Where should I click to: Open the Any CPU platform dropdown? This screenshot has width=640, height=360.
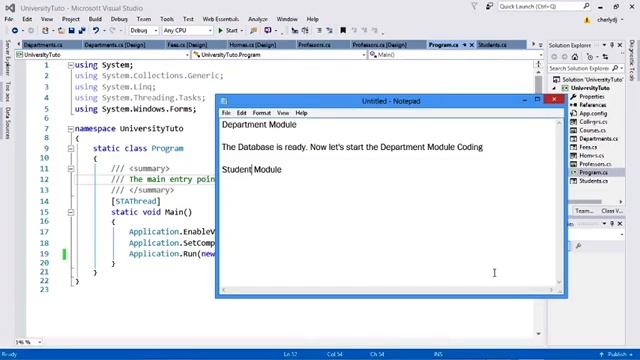tap(187, 31)
